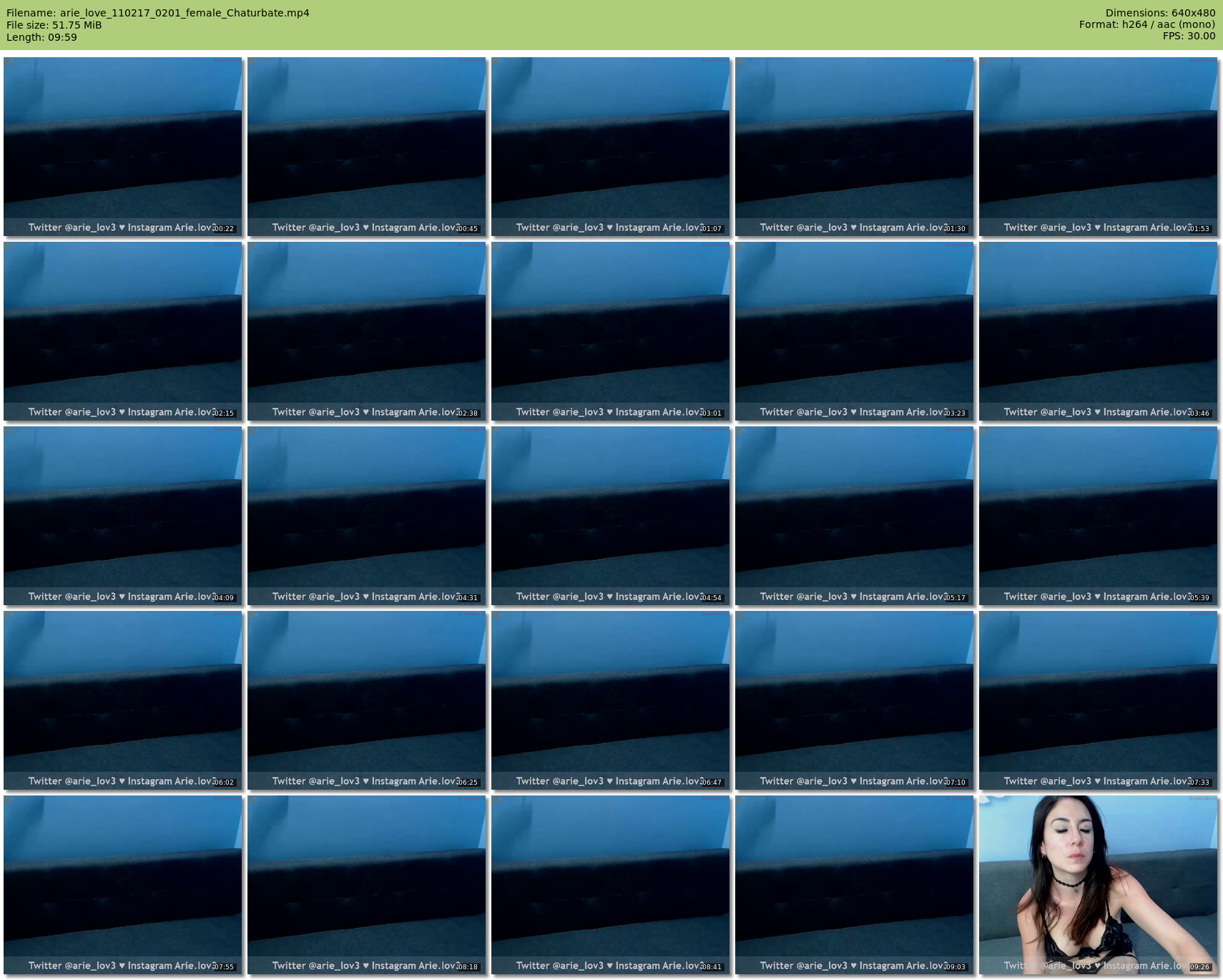Choose the thumbnail stamped 05:17

click(854, 516)
